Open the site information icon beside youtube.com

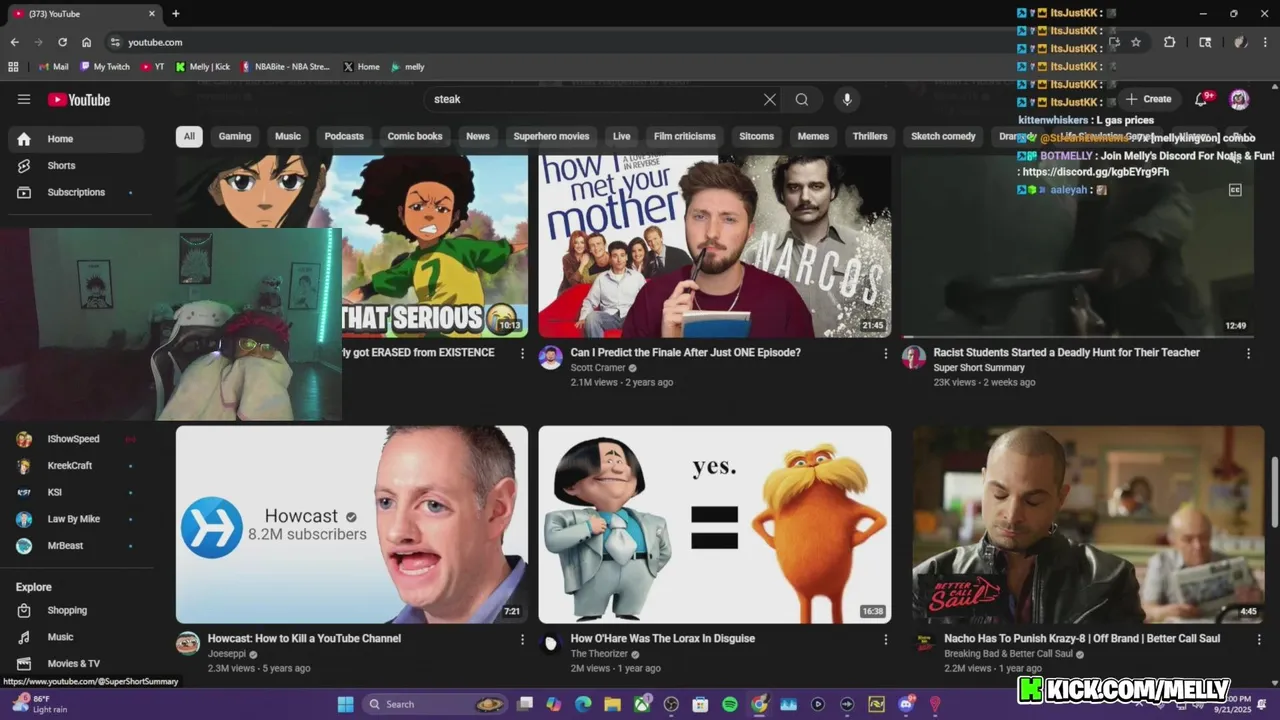pos(115,42)
